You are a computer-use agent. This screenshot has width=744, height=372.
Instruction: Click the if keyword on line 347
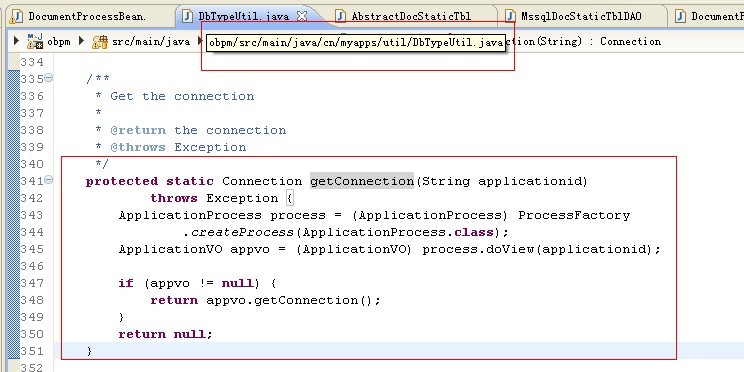pyautogui.click(x=126, y=283)
